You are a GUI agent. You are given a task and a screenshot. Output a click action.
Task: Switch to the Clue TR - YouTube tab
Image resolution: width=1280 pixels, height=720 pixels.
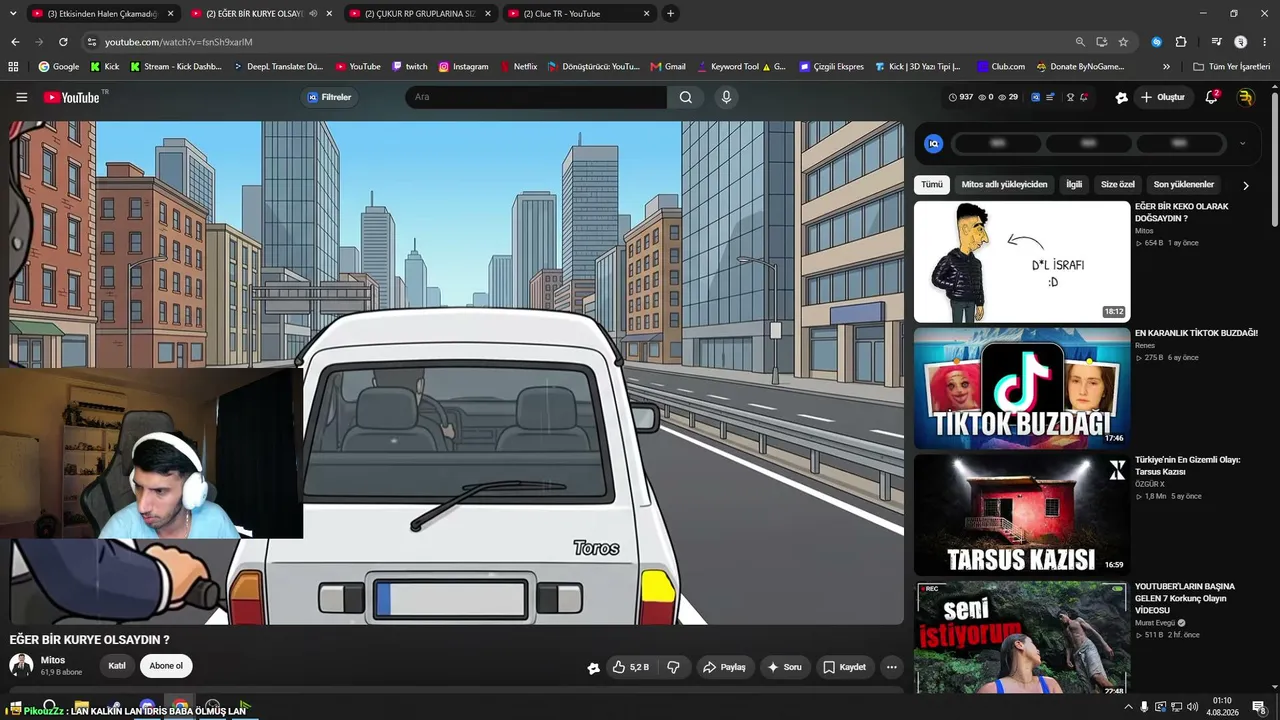tap(580, 14)
